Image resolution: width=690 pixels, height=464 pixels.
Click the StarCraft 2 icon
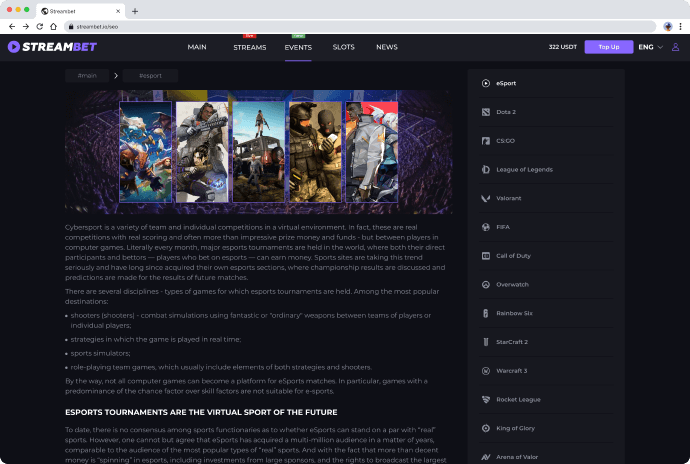point(486,342)
